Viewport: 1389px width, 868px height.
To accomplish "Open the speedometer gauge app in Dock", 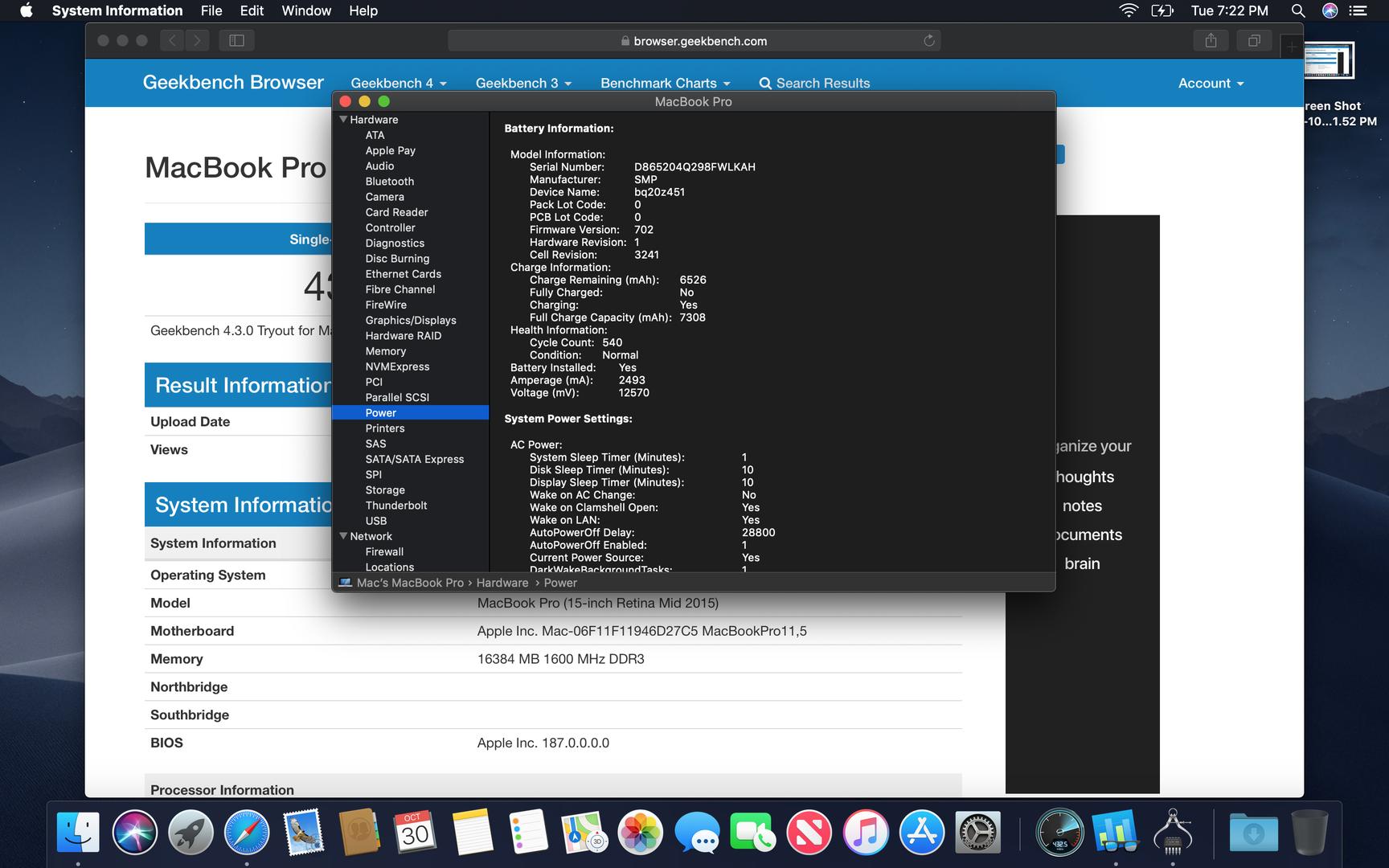I will click(x=1059, y=832).
